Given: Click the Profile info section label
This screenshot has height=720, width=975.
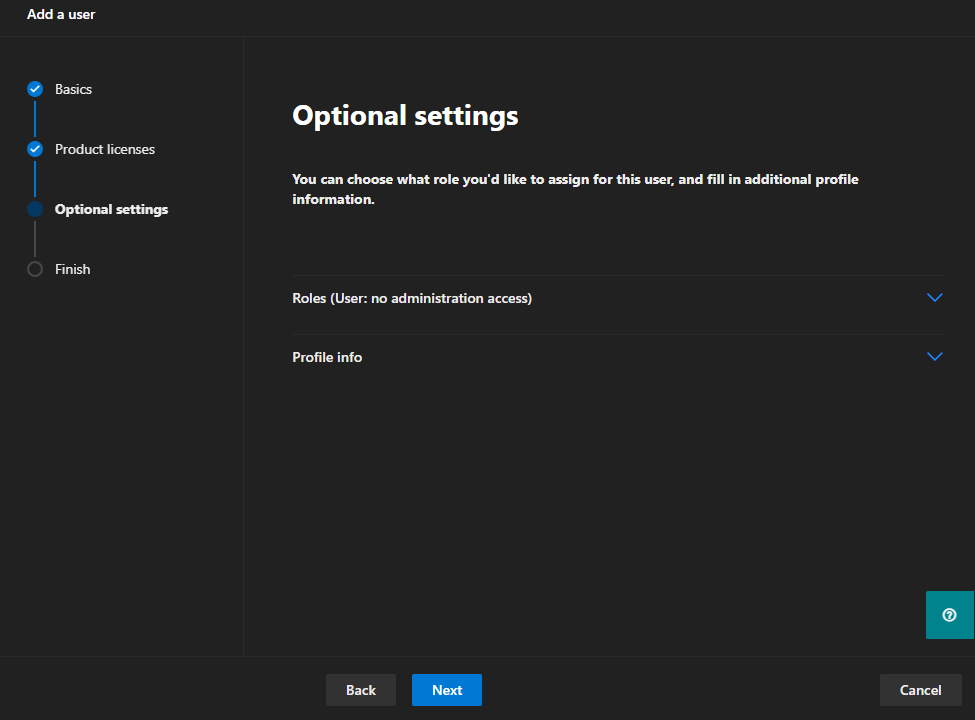Looking at the screenshot, I should (327, 357).
